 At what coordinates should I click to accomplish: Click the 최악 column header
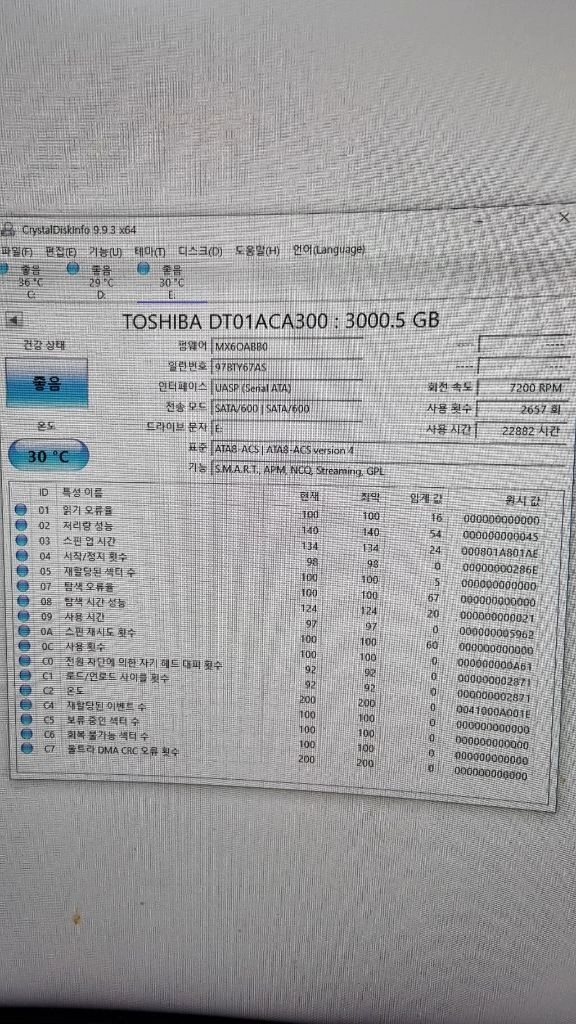click(369, 498)
